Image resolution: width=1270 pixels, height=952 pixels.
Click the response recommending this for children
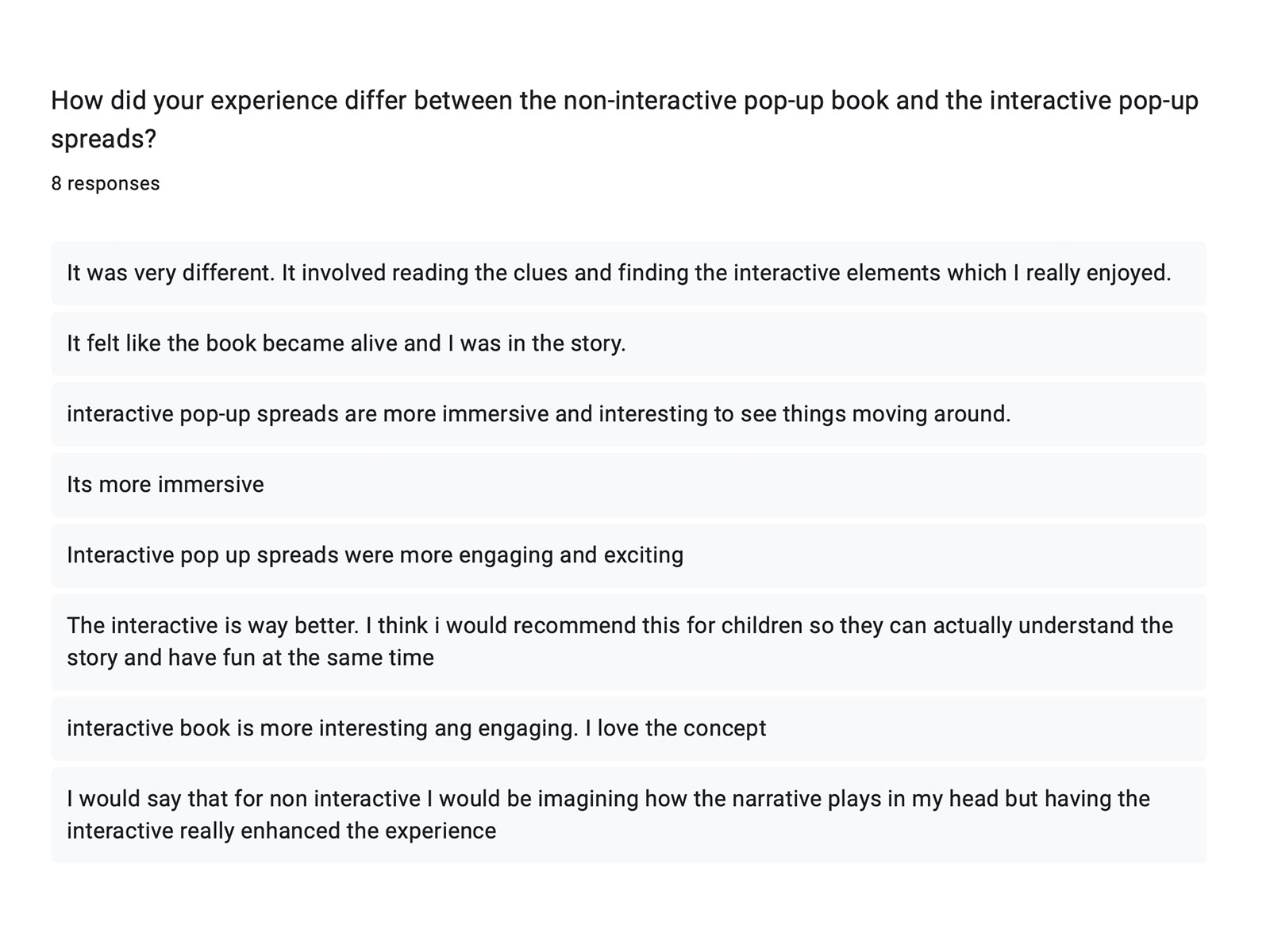point(619,641)
